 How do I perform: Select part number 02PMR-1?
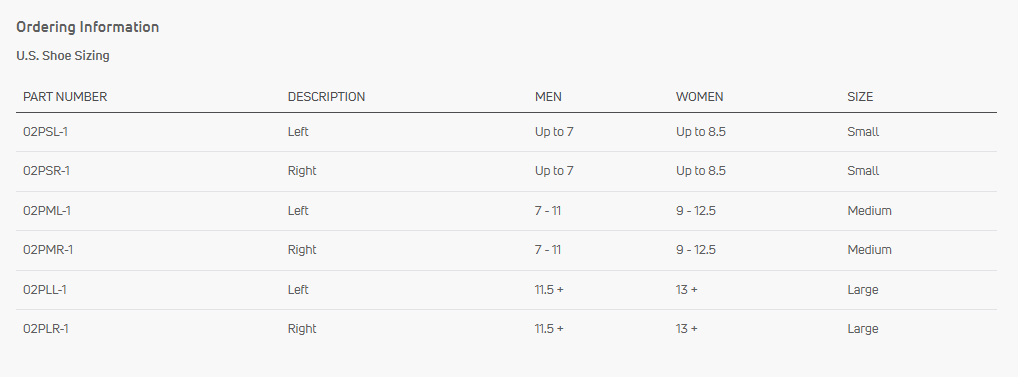pos(48,250)
